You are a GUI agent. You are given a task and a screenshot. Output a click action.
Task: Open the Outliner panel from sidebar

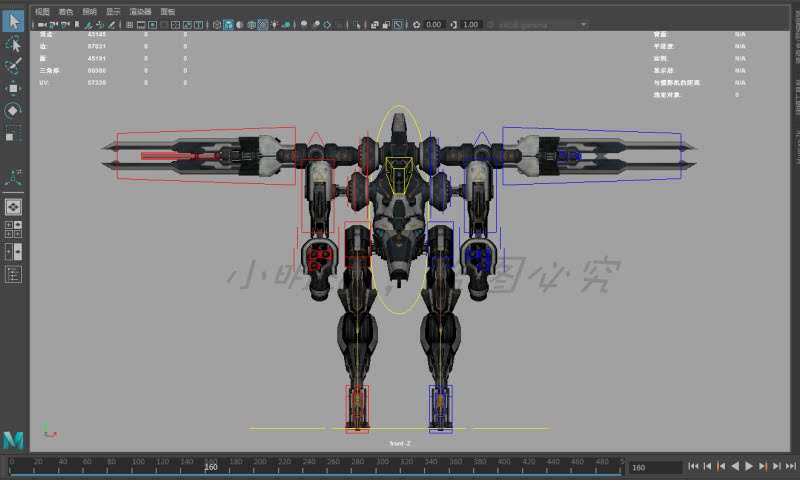(13, 274)
